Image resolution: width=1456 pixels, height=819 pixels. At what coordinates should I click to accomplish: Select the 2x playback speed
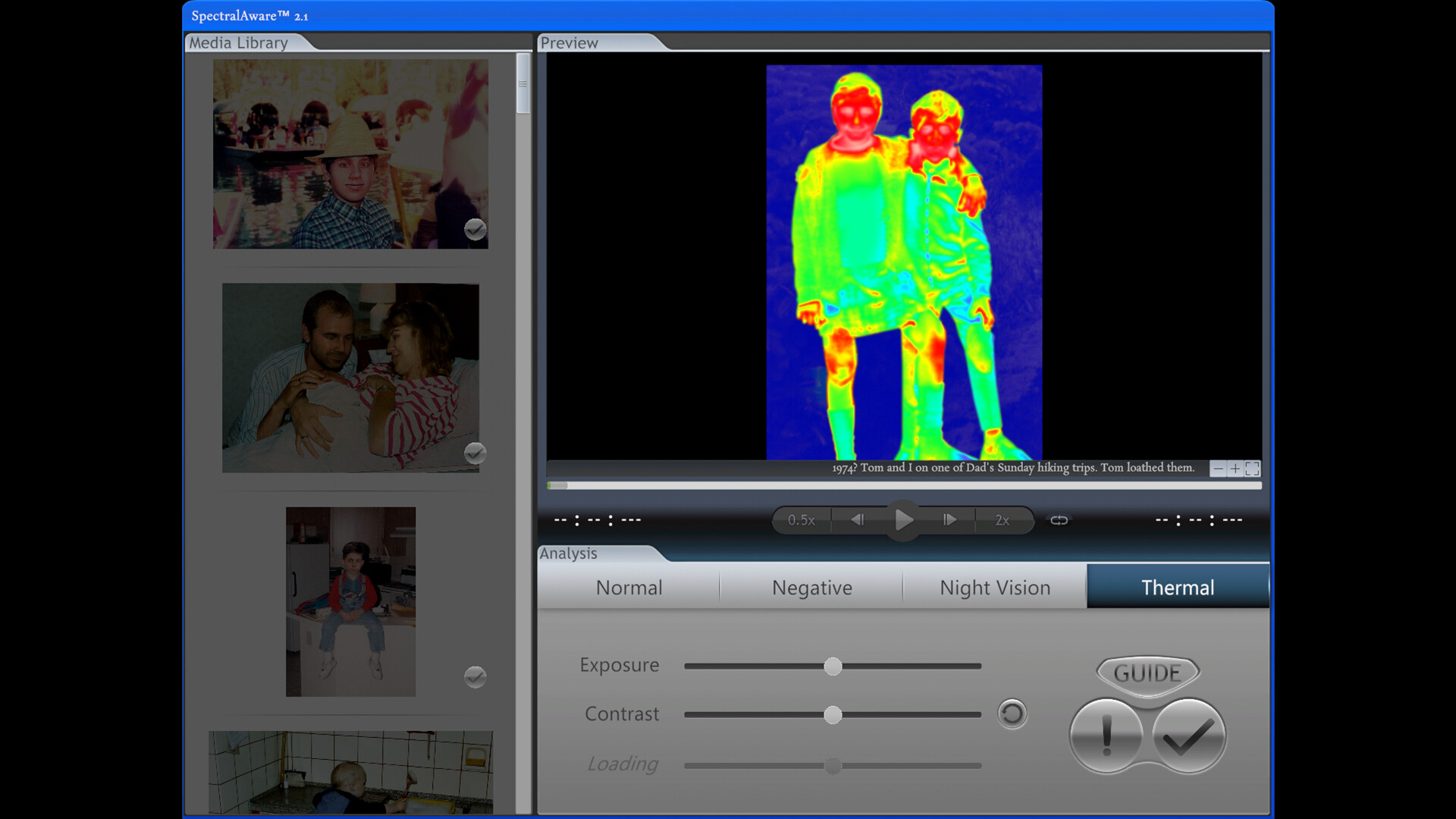coord(1003,520)
